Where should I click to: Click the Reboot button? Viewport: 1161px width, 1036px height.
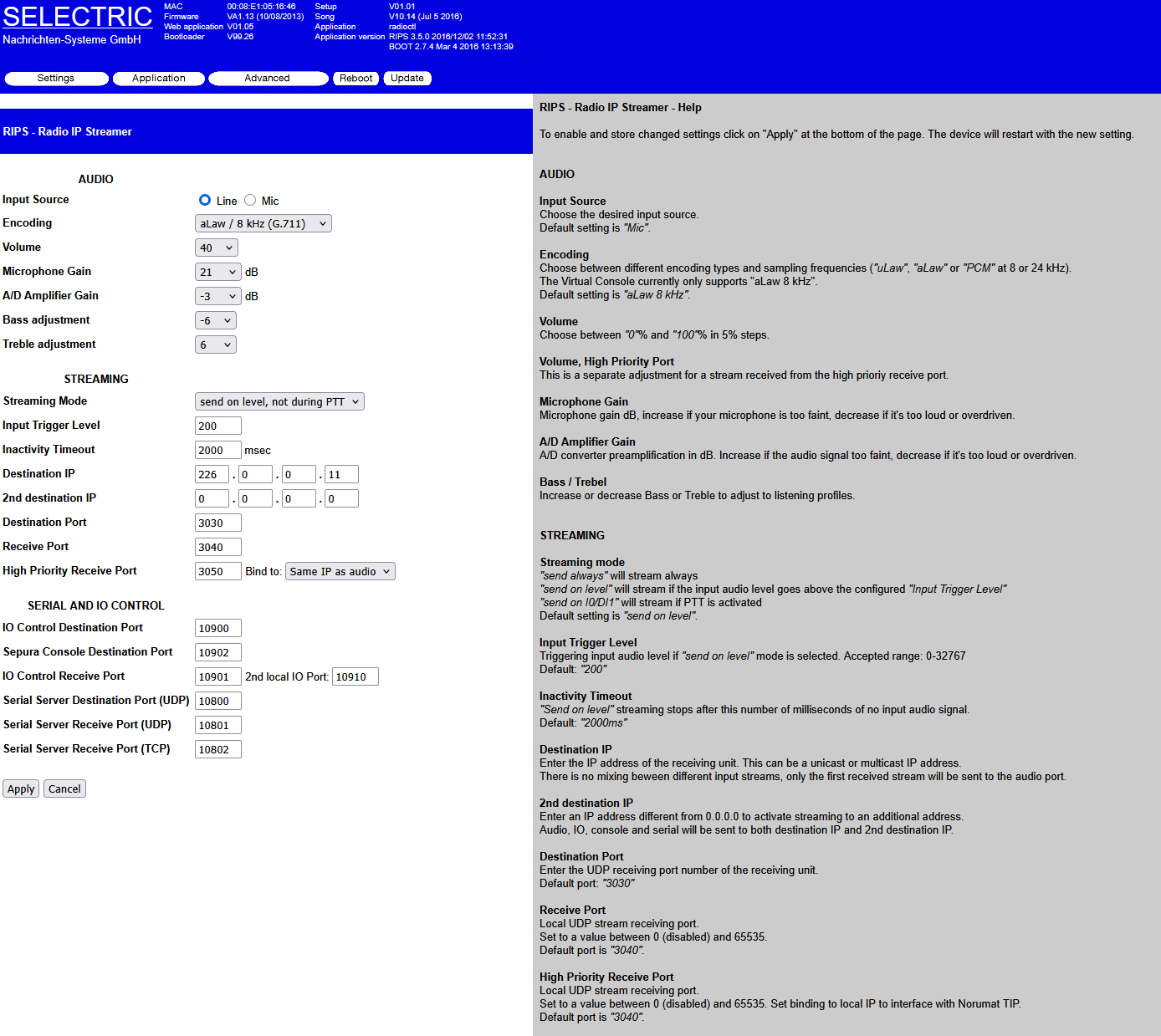[356, 79]
